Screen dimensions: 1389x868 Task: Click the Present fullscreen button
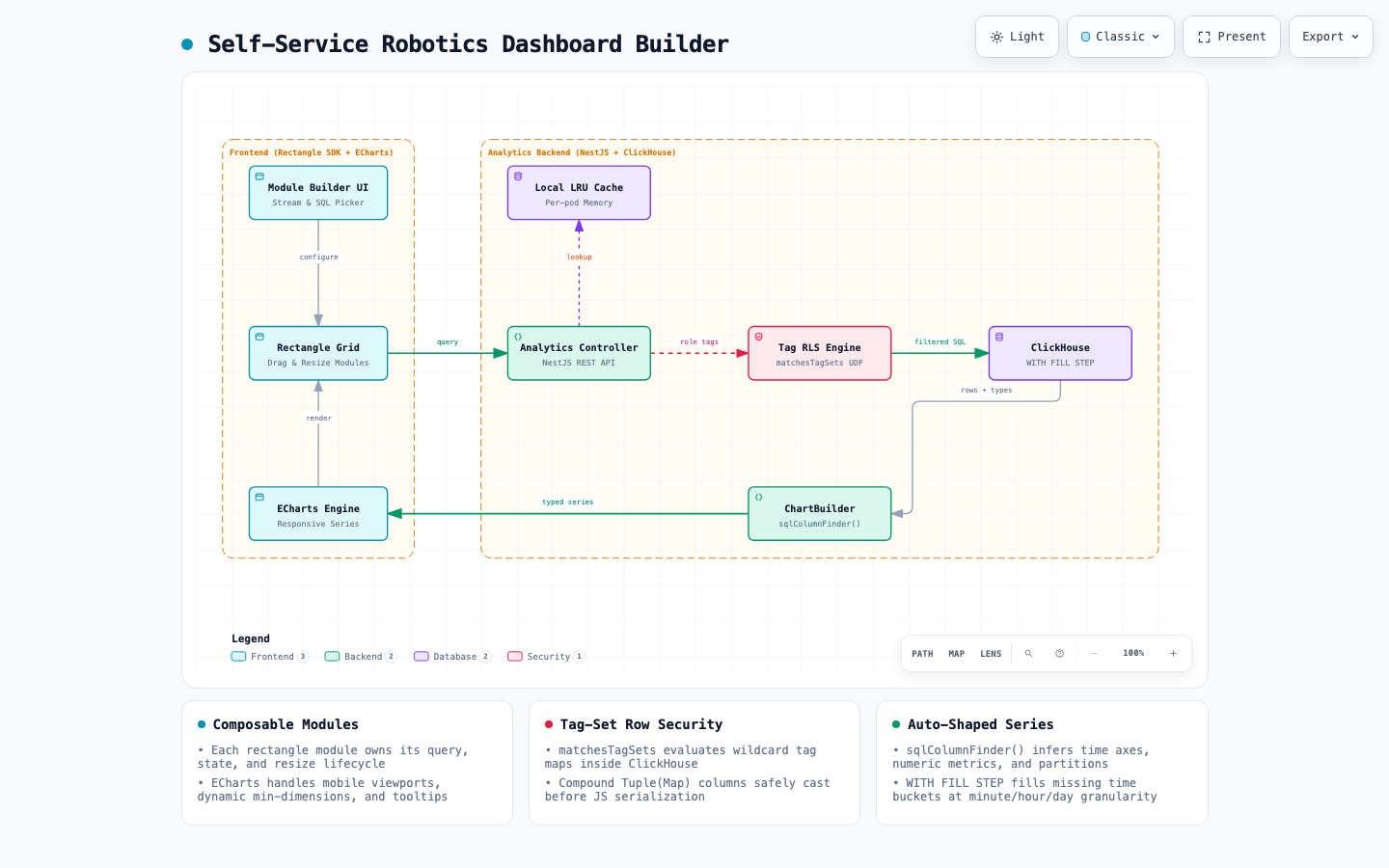click(x=1232, y=37)
